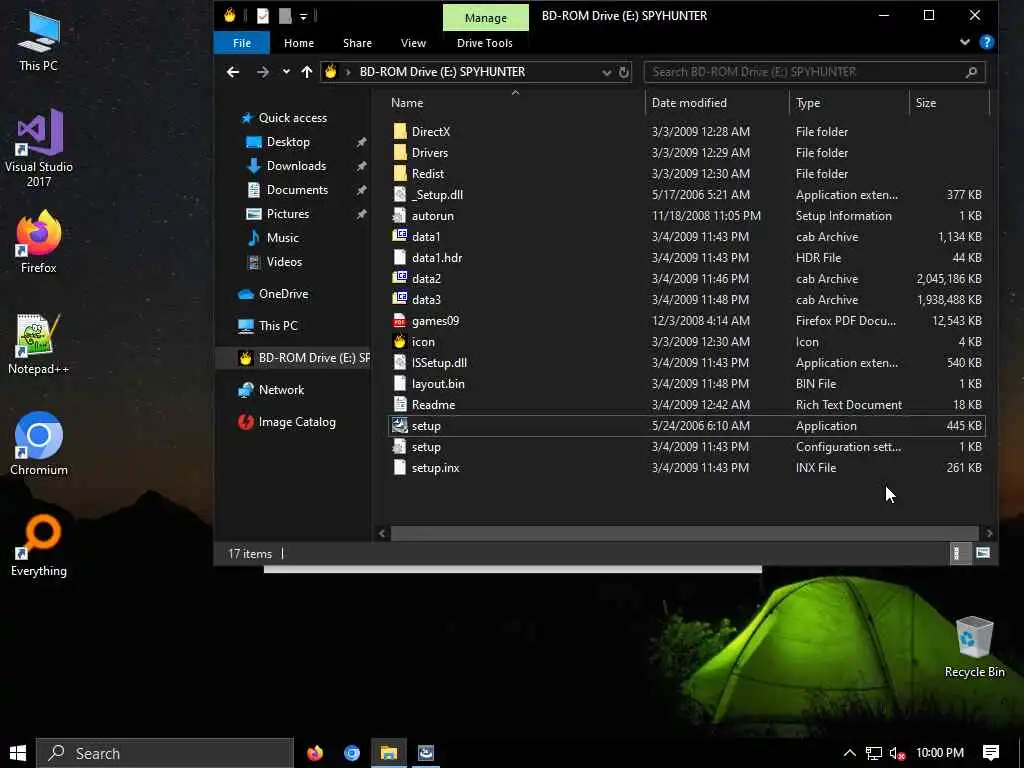The image size is (1024, 768).
Task: Sort by Type column header
Action: pos(849,103)
